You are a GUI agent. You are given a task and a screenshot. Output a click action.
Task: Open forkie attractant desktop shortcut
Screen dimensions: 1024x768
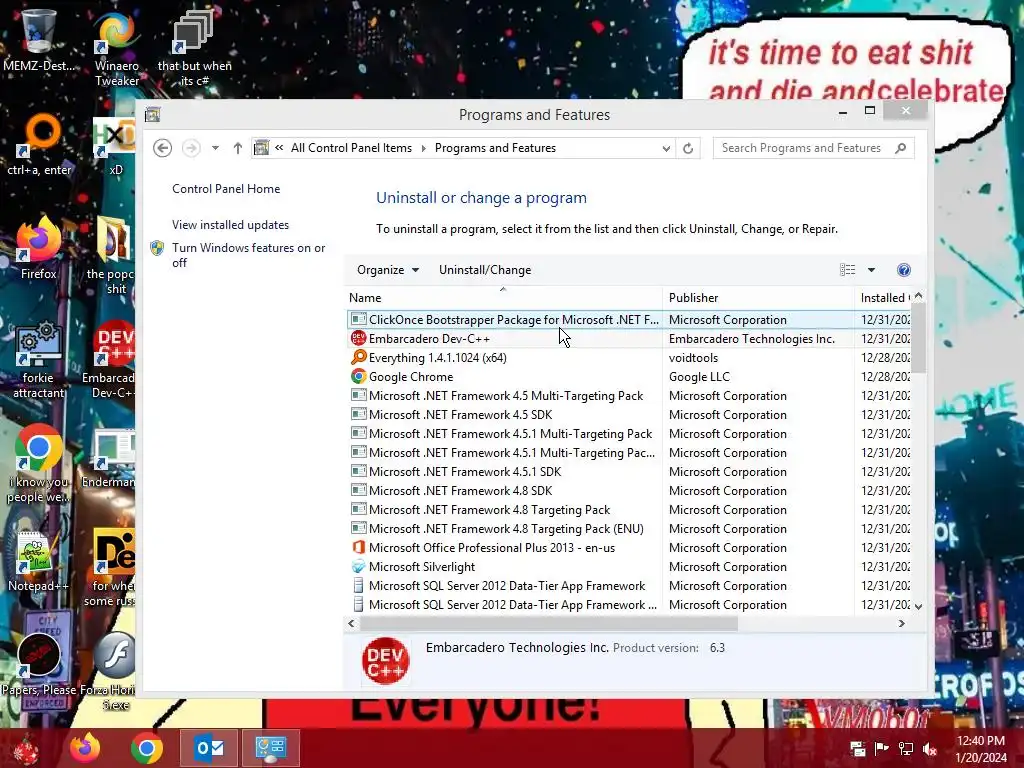pyautogui.click(x=39, y=360)
